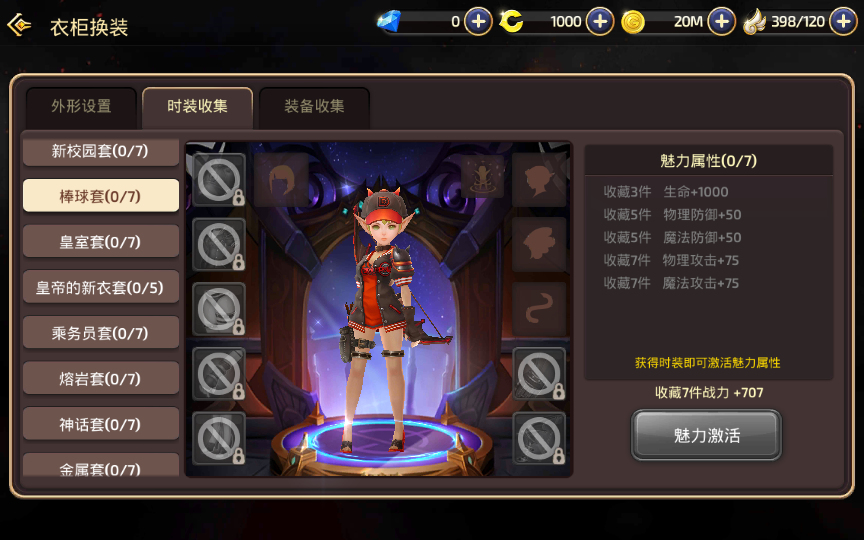Add dragon coins with plus button

tap(600, 21)
